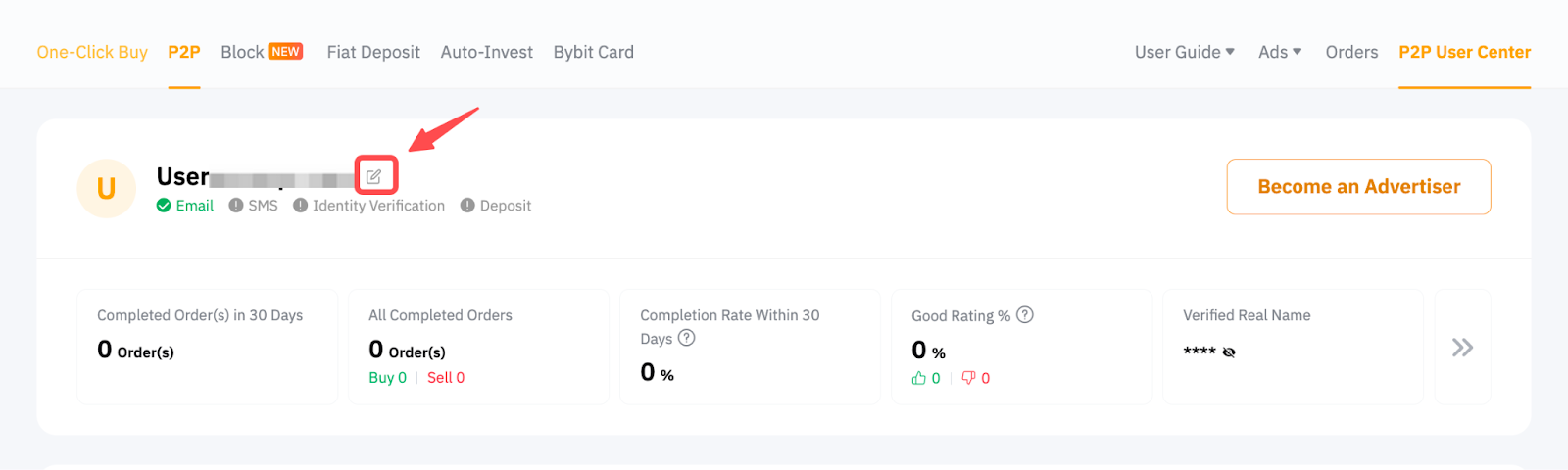Click the user avatar U icon

tap(106, 188)
